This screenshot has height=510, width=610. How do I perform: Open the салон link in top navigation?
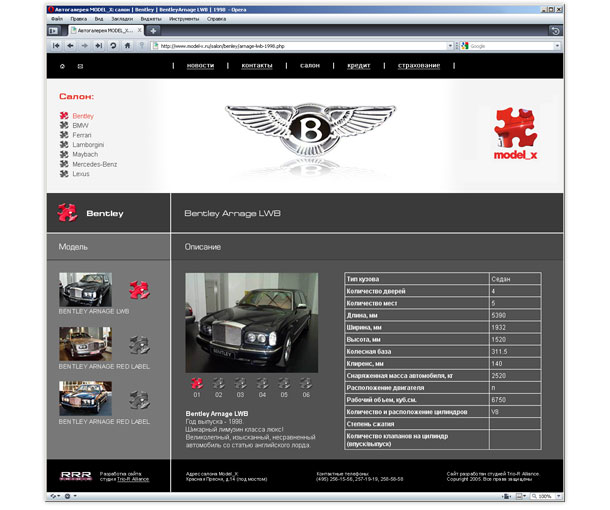tap(310, 66)
